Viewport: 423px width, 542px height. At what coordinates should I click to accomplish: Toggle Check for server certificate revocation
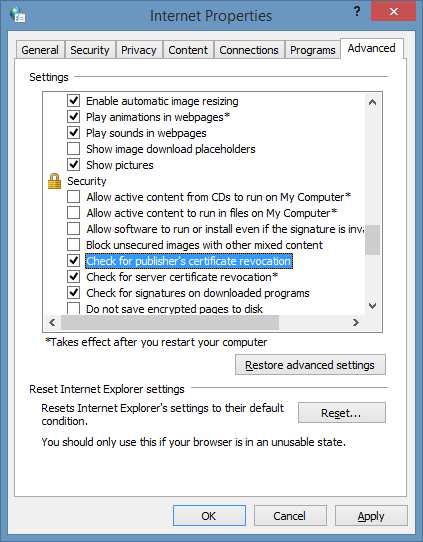(74, 277)
